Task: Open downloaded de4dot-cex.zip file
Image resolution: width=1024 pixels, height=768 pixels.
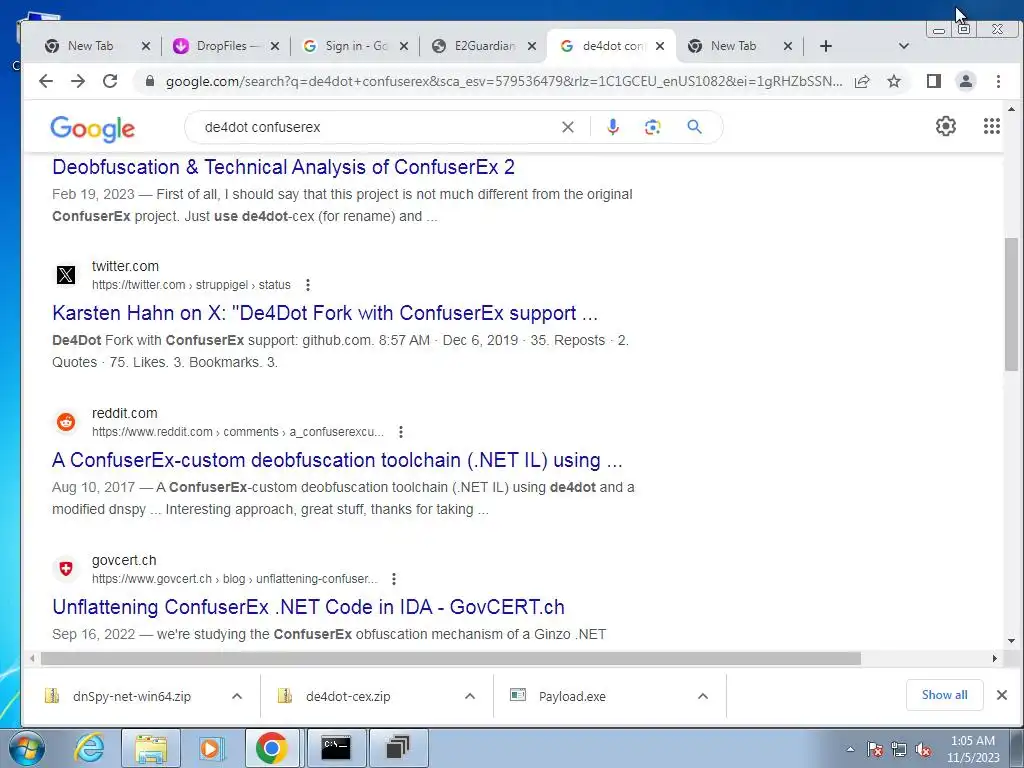Action: pos(348,696)
